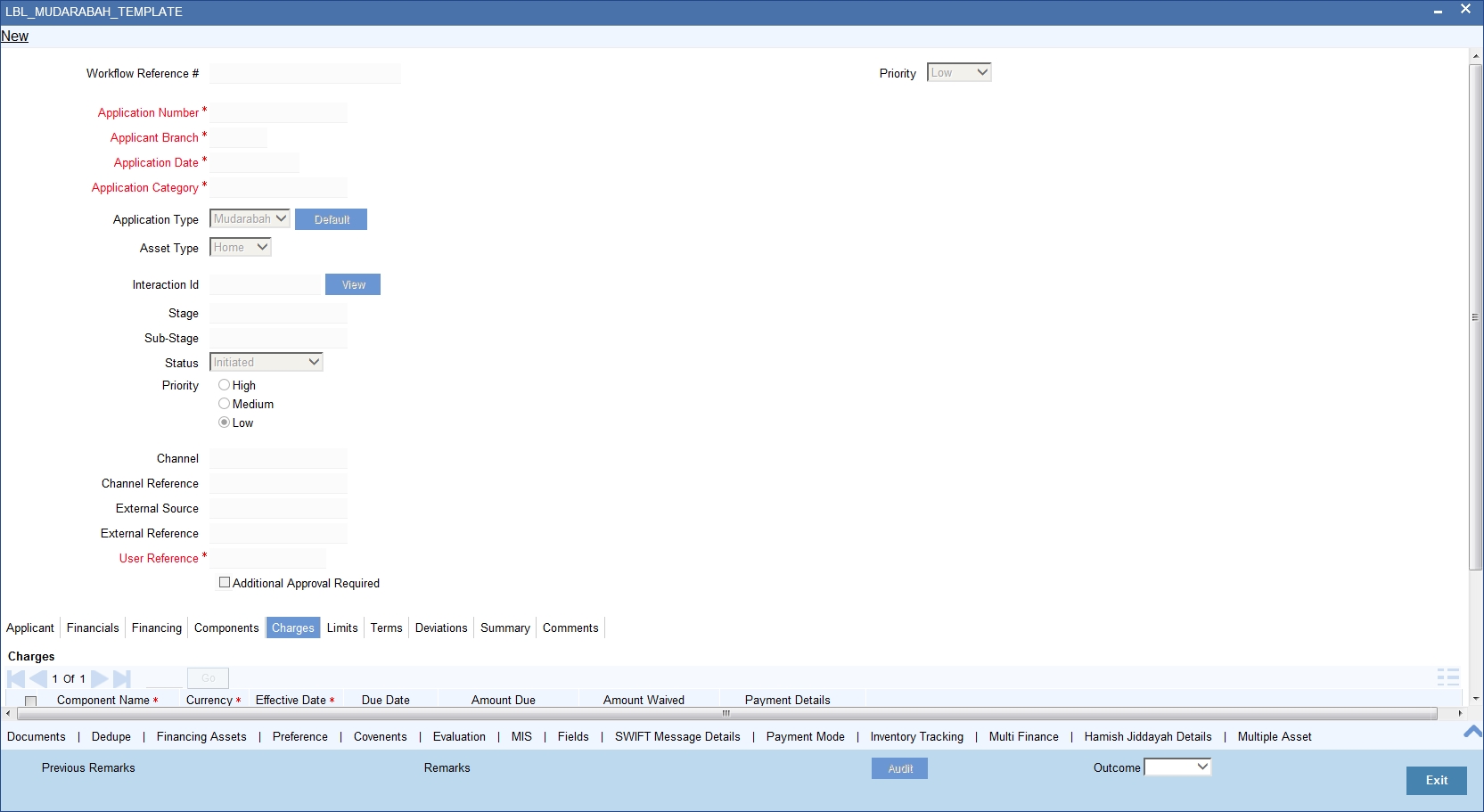
Task: Click the horizontal scrollbar right arrow
Action: (x=1460, y=713)
